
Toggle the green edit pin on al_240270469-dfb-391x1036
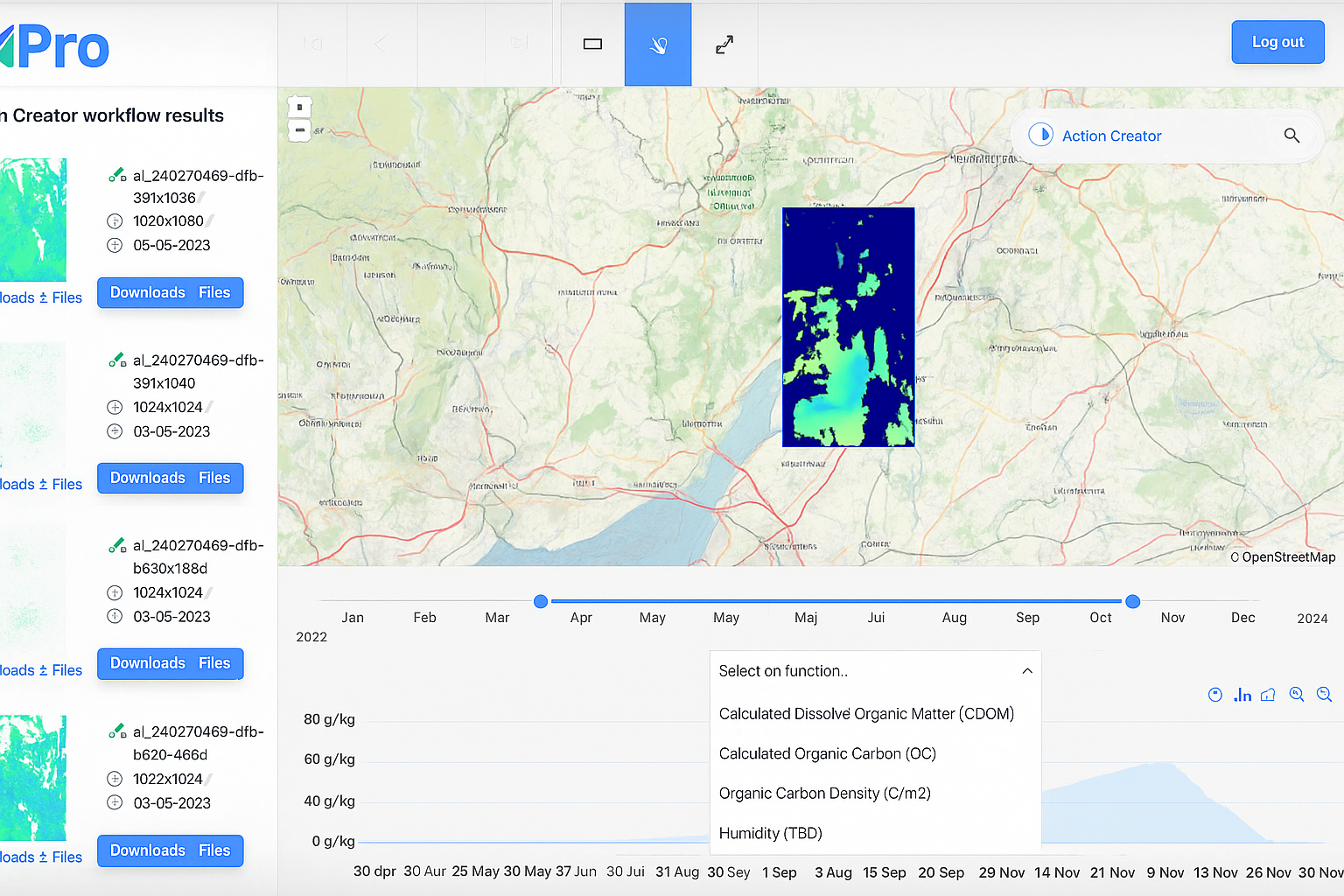point(116,174)
